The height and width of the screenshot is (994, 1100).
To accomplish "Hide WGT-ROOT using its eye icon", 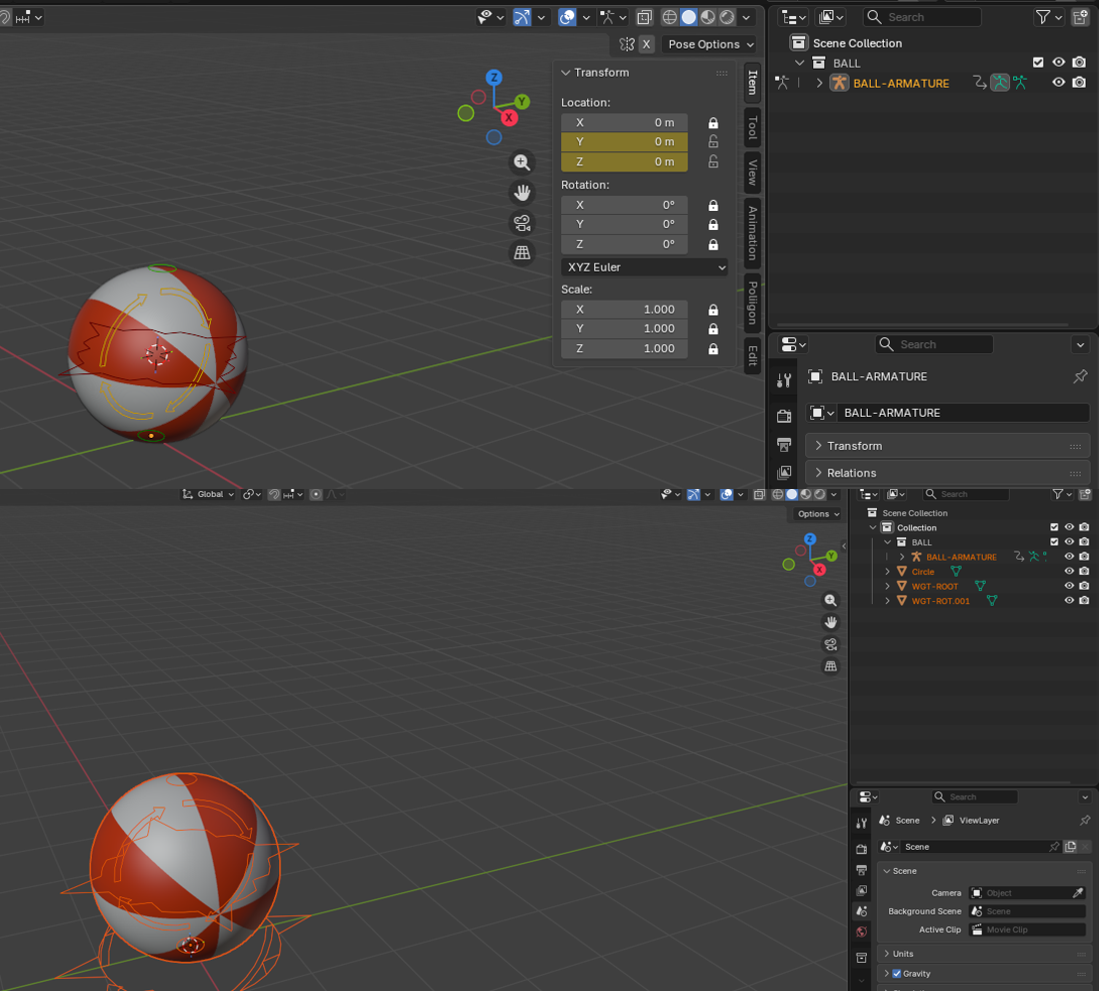I will (x=1069, y=586).
